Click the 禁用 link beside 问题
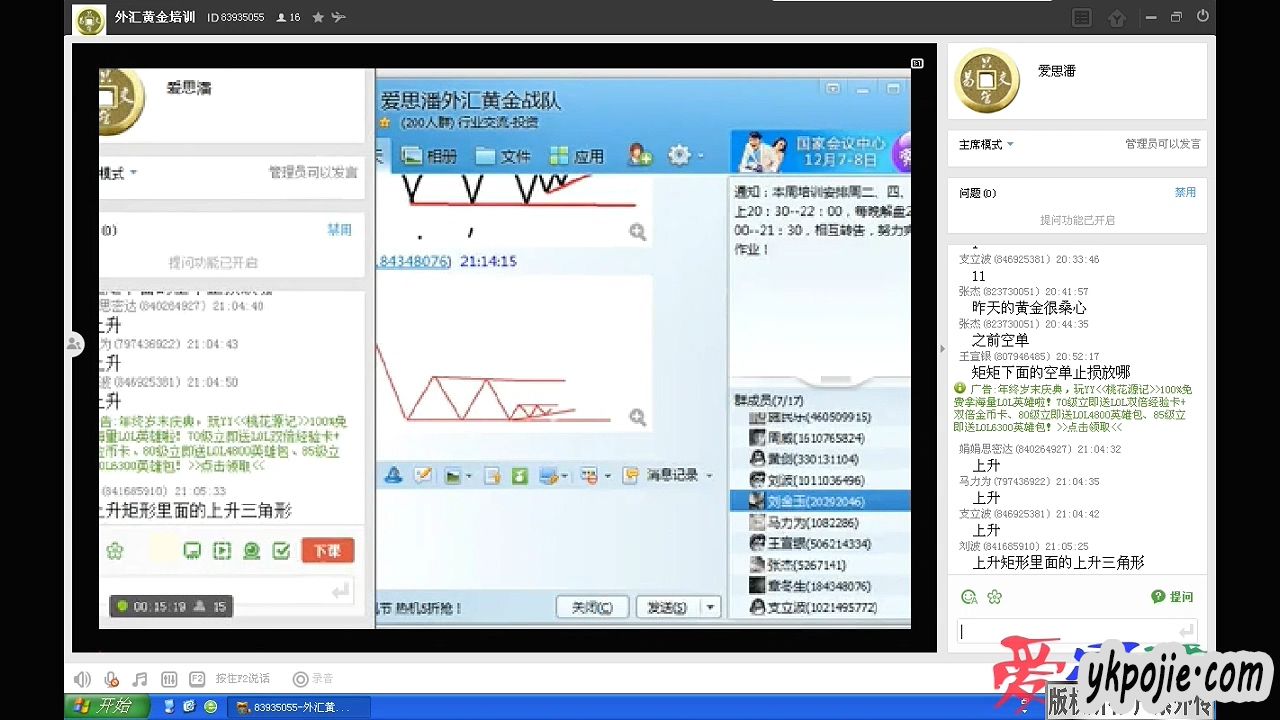Screen dimensions: 1280x720 pos(1185,192)
